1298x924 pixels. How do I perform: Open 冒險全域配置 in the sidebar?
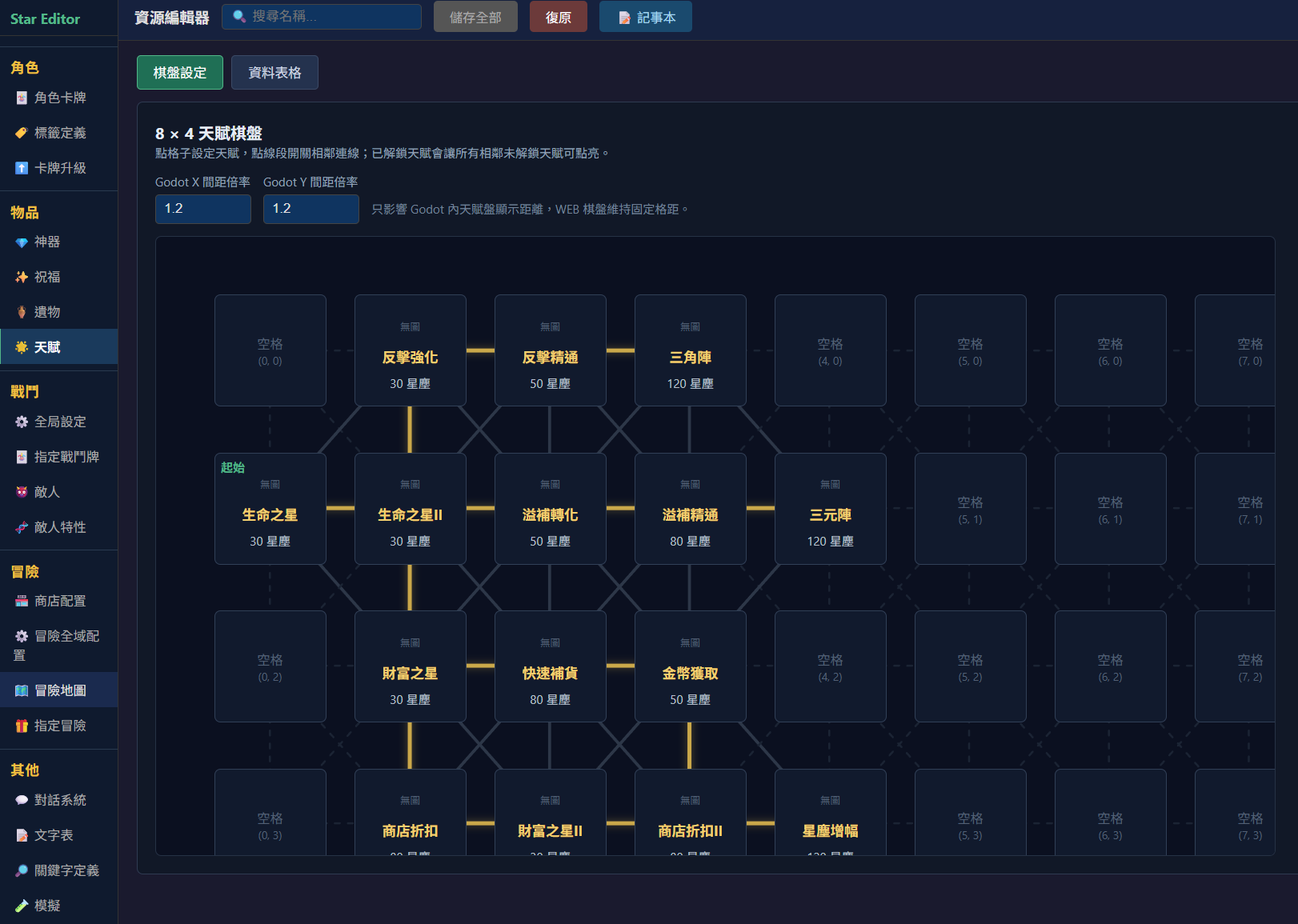(58, 645)
